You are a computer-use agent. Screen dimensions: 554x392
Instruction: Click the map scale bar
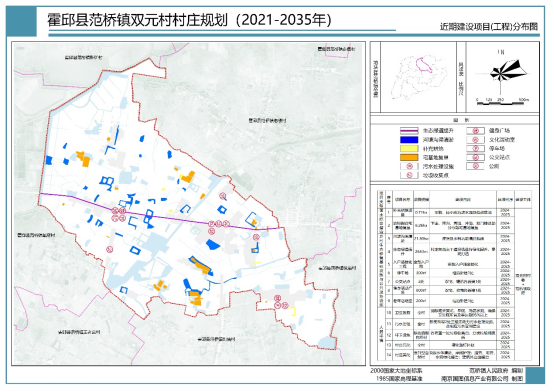pyautogui.click(x=503, y=102)
